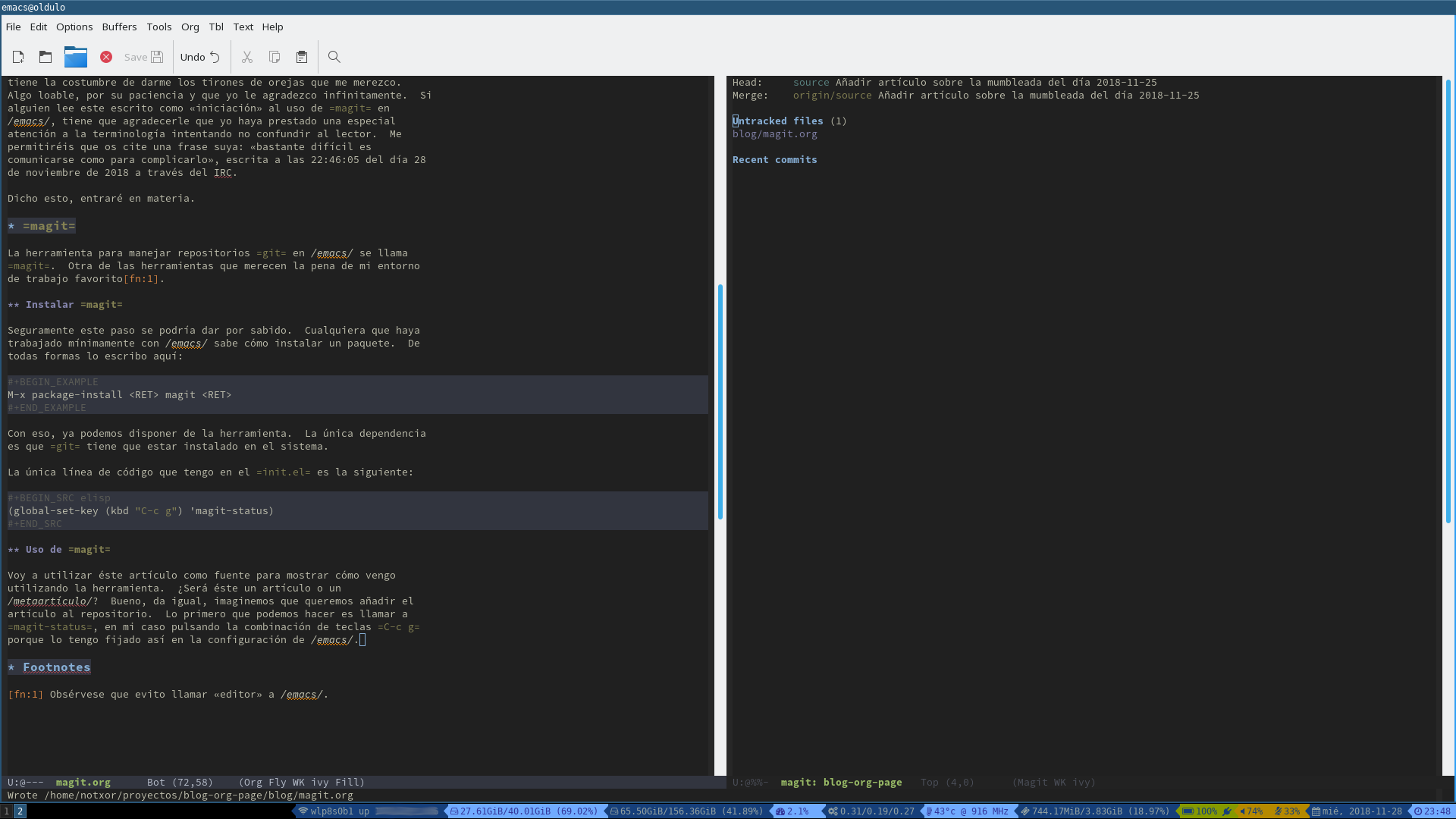Screen dimensions: 1456x819
Task: Click the 43°c temperature indicator
Action: point(968,811)
